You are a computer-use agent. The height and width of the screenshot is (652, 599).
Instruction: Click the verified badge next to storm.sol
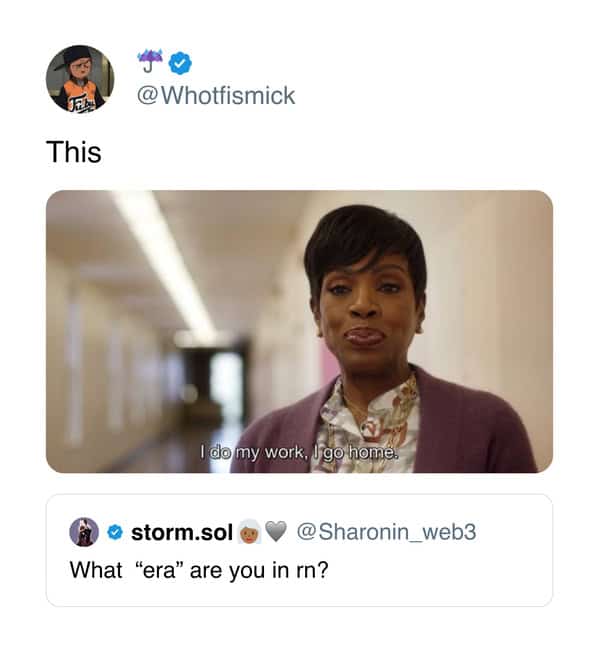115,532
